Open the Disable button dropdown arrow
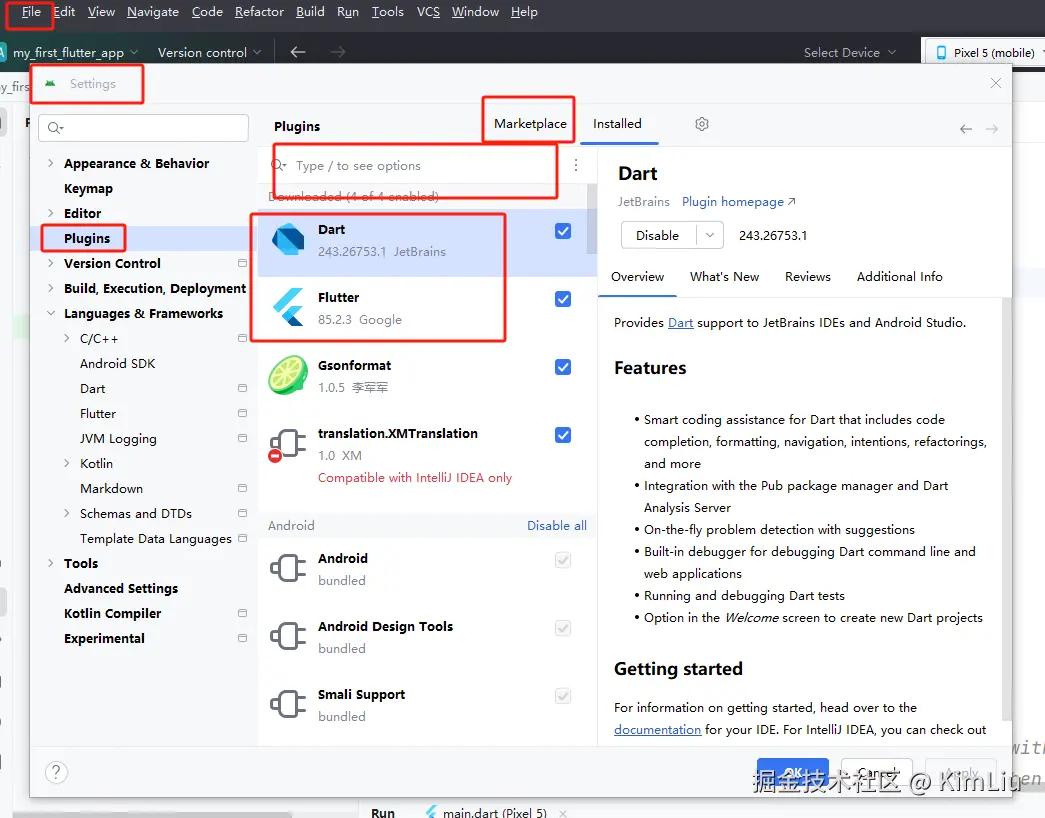This screenshot has width=1045, height=818. [710, 235]
